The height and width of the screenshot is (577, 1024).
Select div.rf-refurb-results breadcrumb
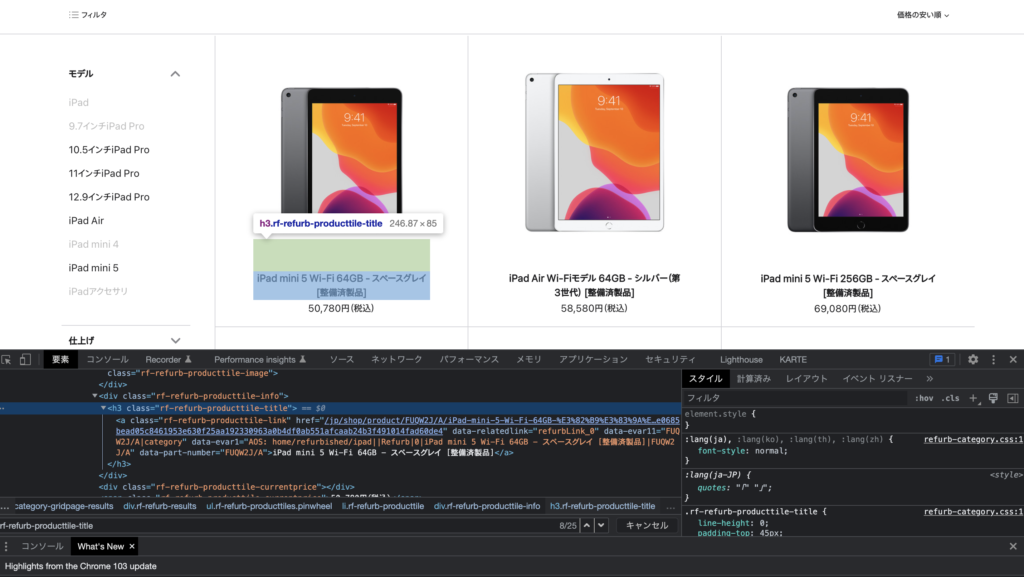click(160, 507)
